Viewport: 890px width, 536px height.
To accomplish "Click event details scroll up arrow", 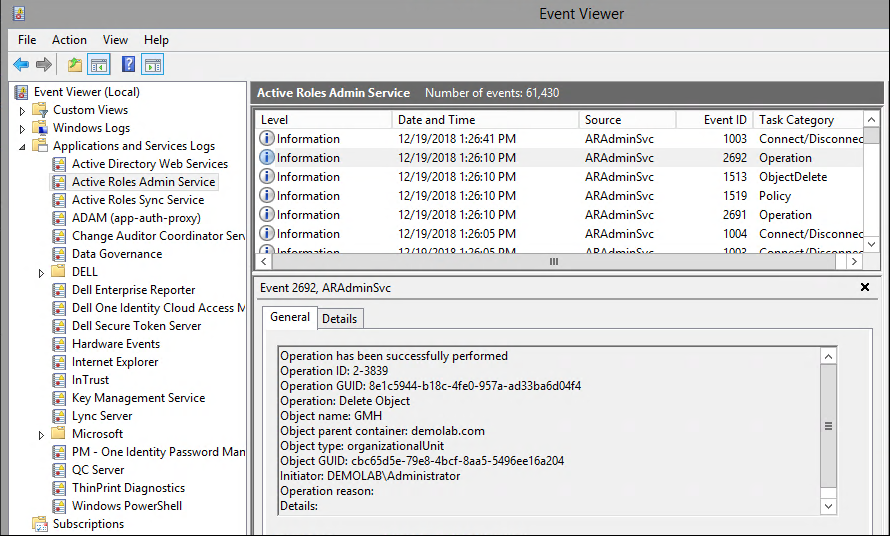I will (828, 356).
